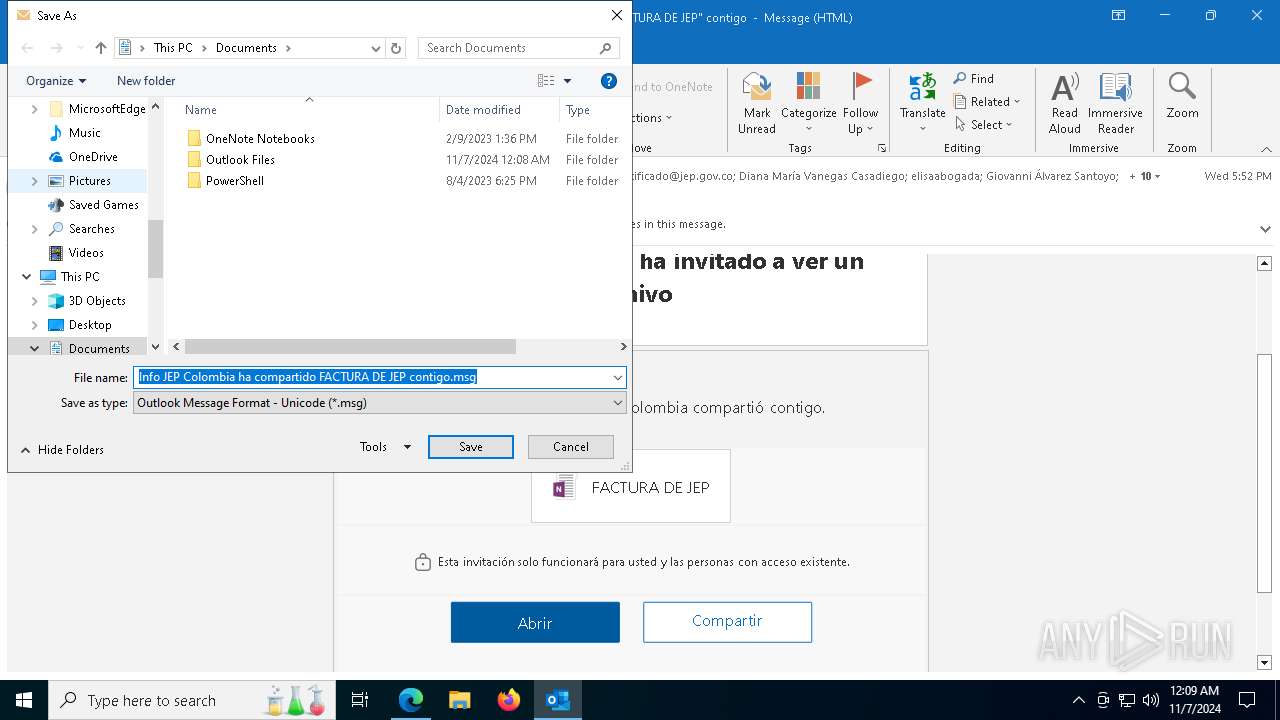The width and height of the screenshot is (1280, 720).
Task: Click the volume speaker tray icon
Action: point(1151,700)
